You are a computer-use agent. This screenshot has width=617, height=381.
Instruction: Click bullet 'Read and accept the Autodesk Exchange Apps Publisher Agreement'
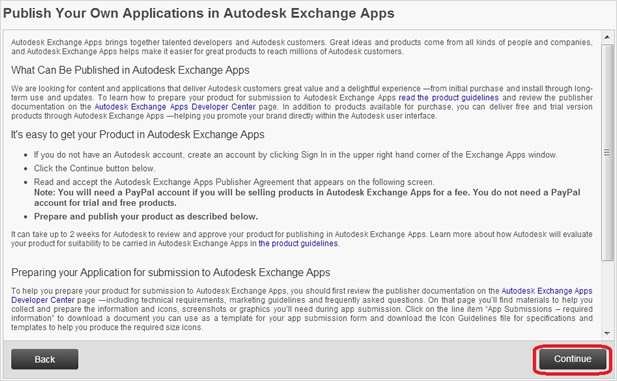[234, 182]
